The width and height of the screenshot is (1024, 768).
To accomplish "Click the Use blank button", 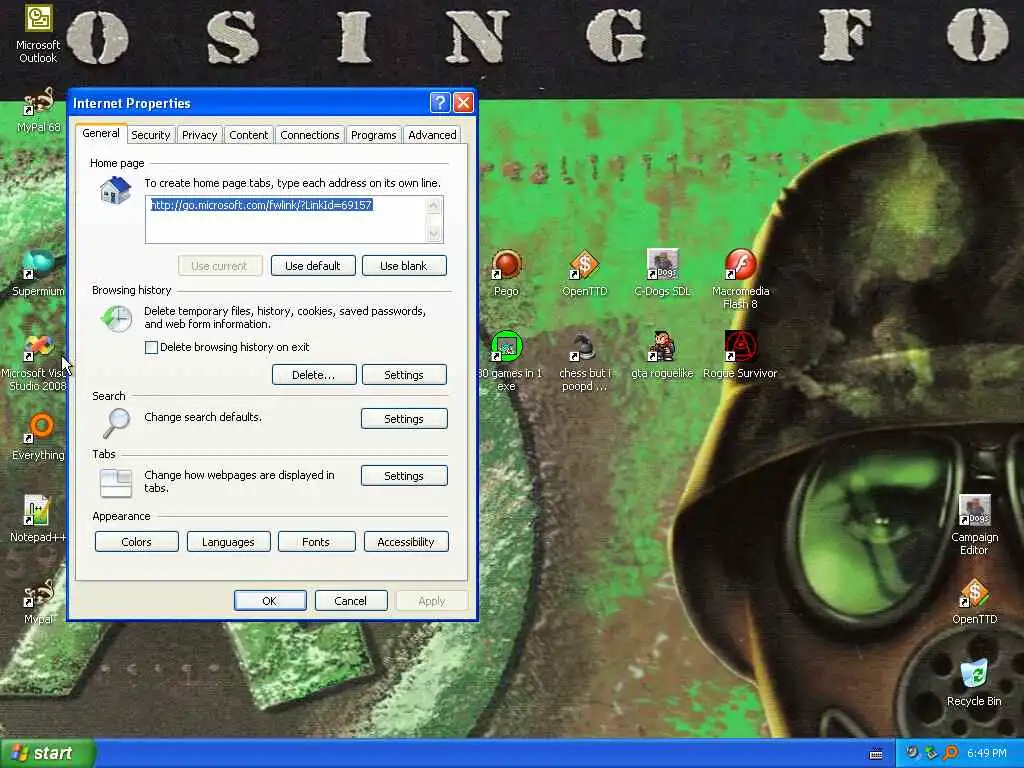I will tap(404, 266).
